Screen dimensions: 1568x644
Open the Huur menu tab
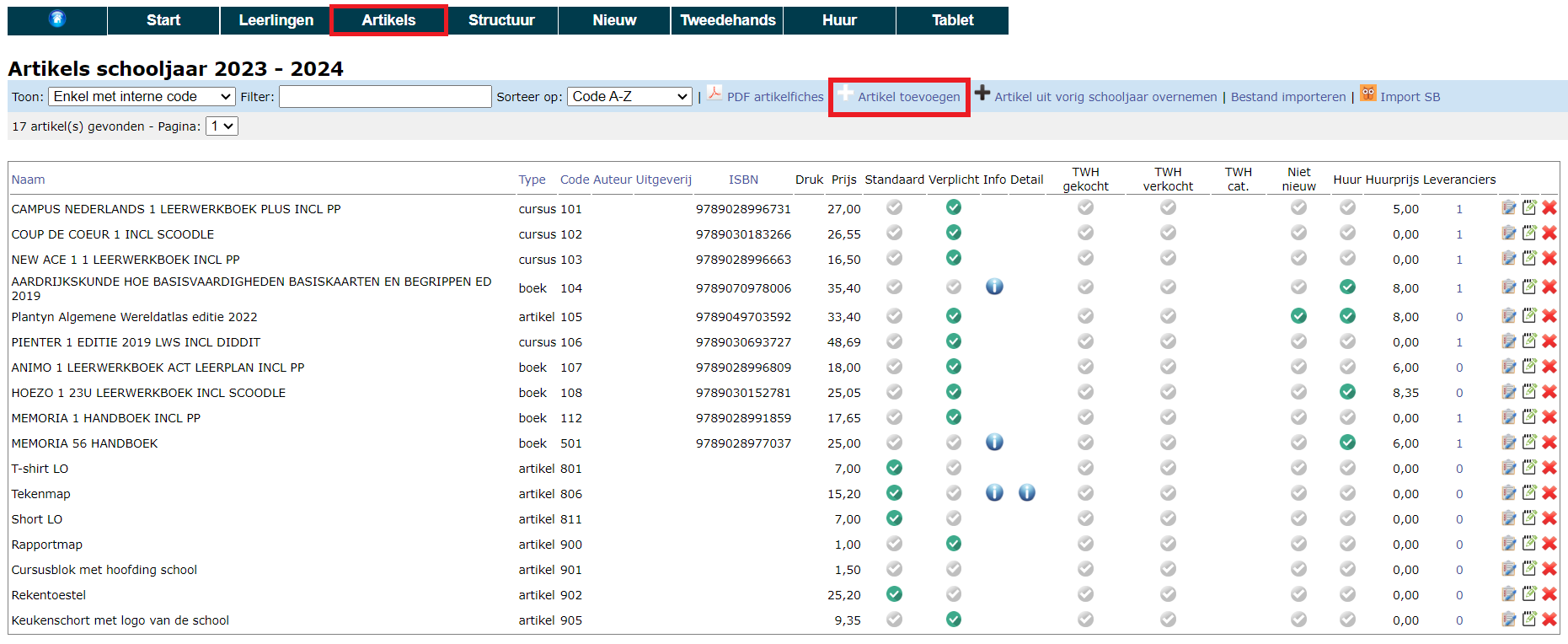tap(839, 20)
